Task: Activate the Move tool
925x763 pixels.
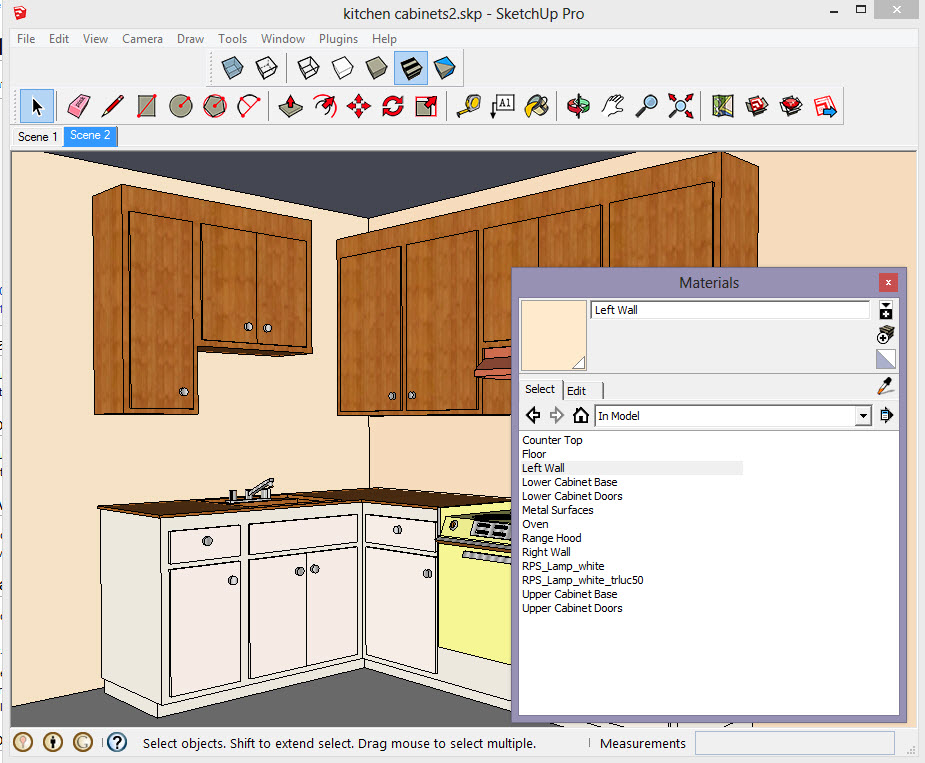Action: [x=359, y=106]
